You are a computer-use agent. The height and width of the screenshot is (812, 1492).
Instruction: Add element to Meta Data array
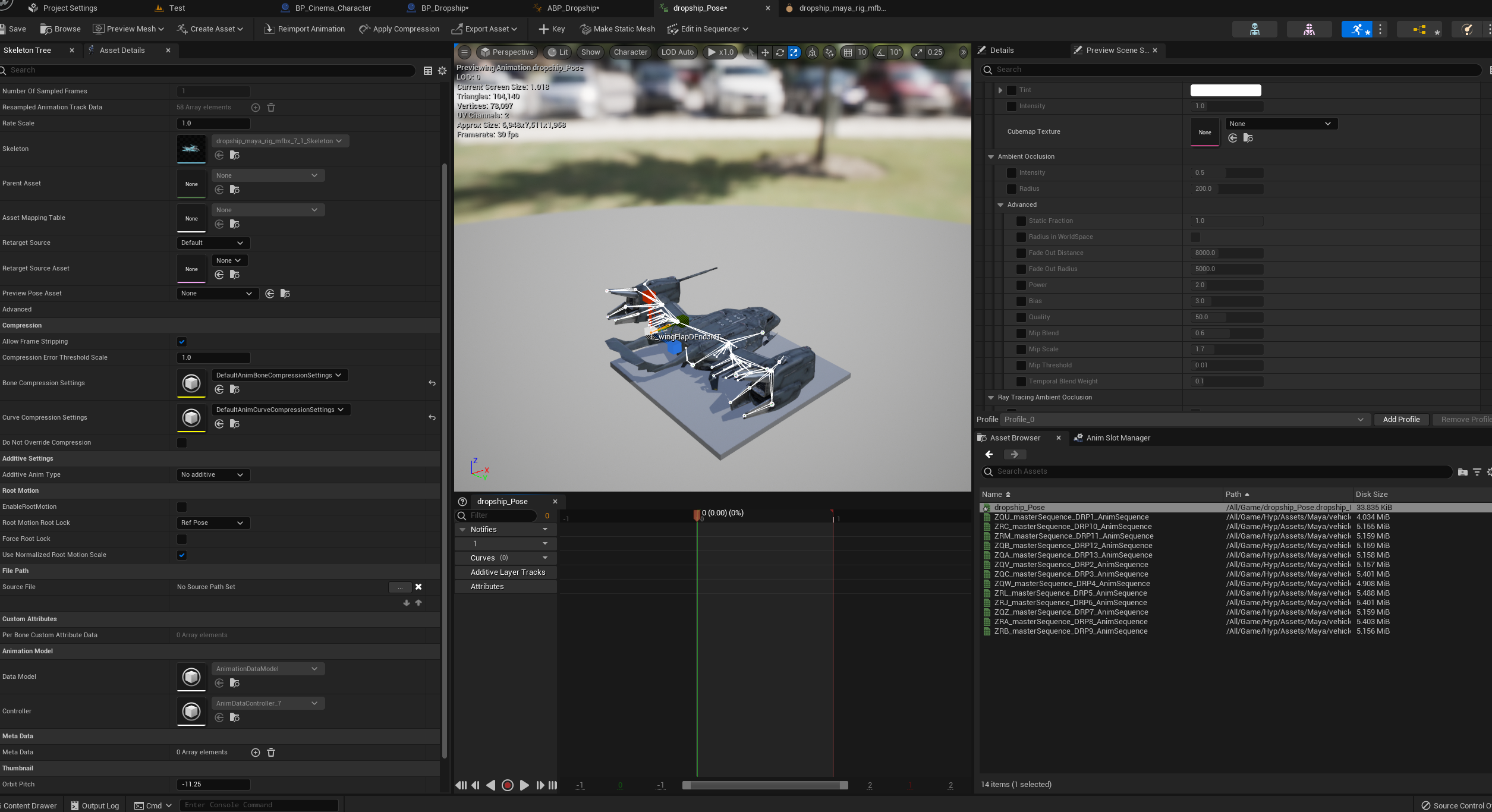coord(256,753)
